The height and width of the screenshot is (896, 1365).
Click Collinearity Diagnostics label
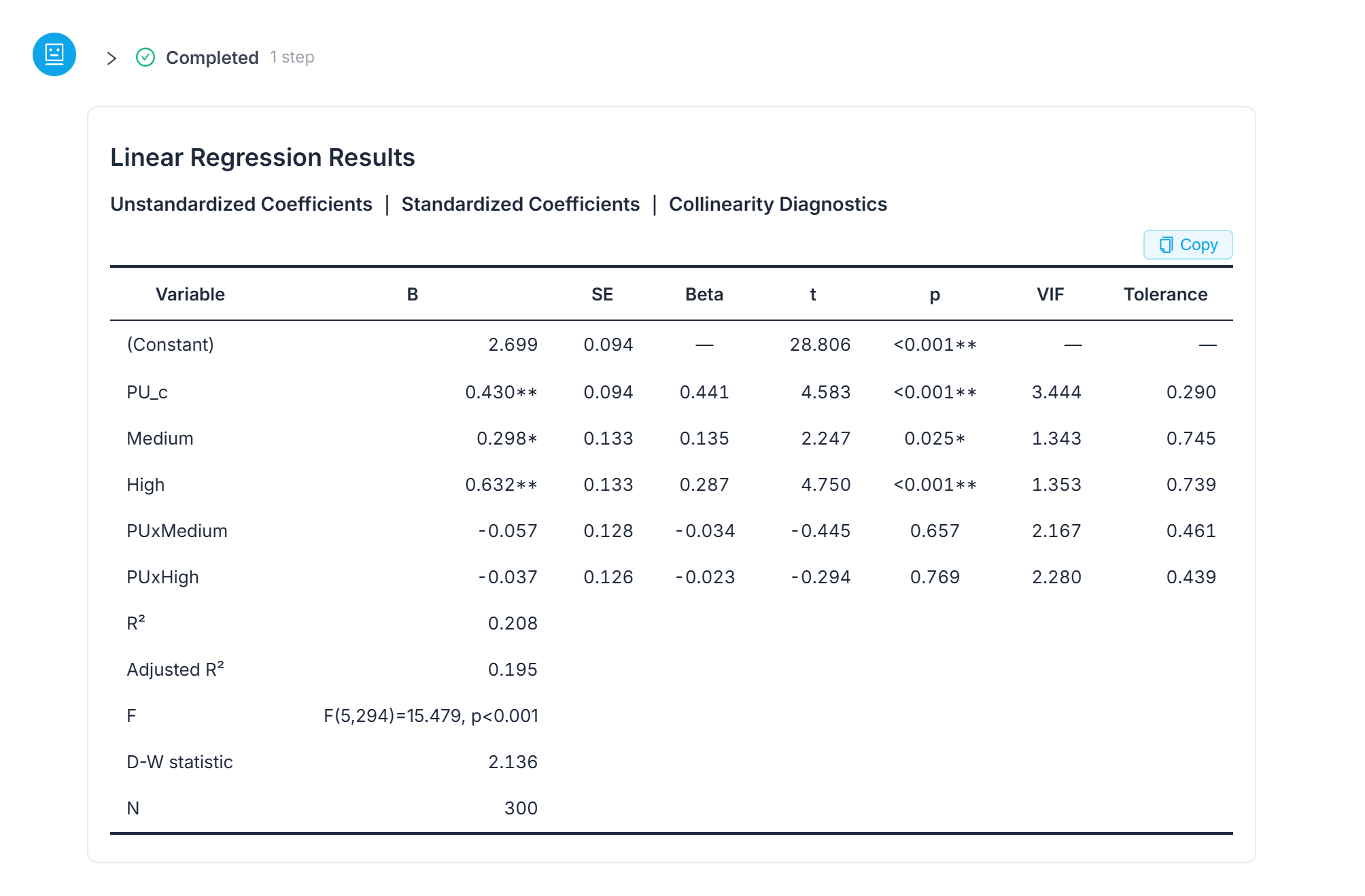click(778, 204)
